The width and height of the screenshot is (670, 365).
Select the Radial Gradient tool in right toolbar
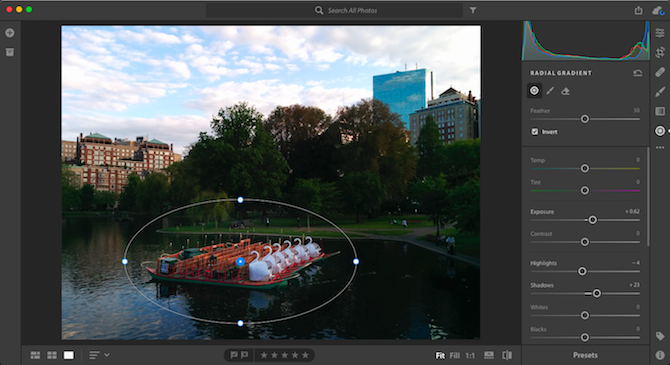[x=660, y=131]
